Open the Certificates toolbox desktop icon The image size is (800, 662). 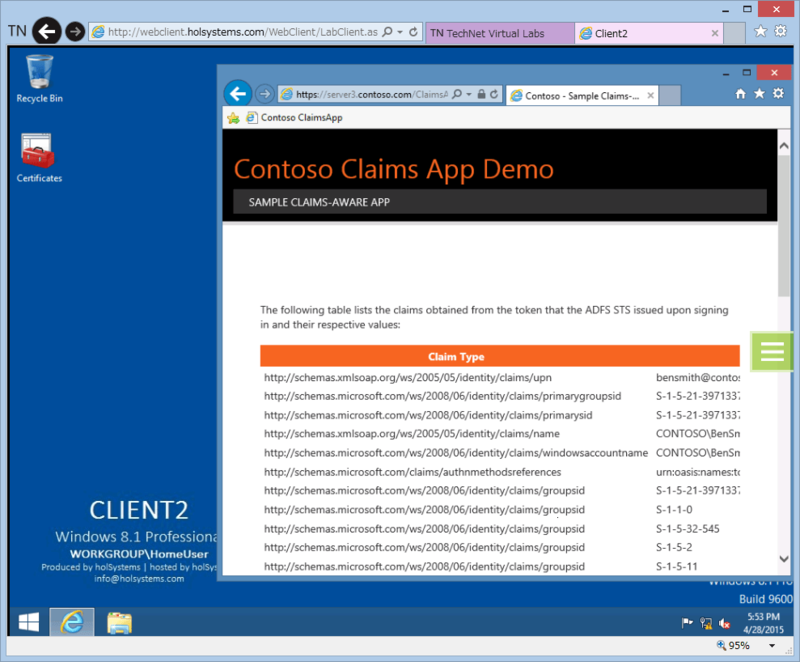click(39, 158)
